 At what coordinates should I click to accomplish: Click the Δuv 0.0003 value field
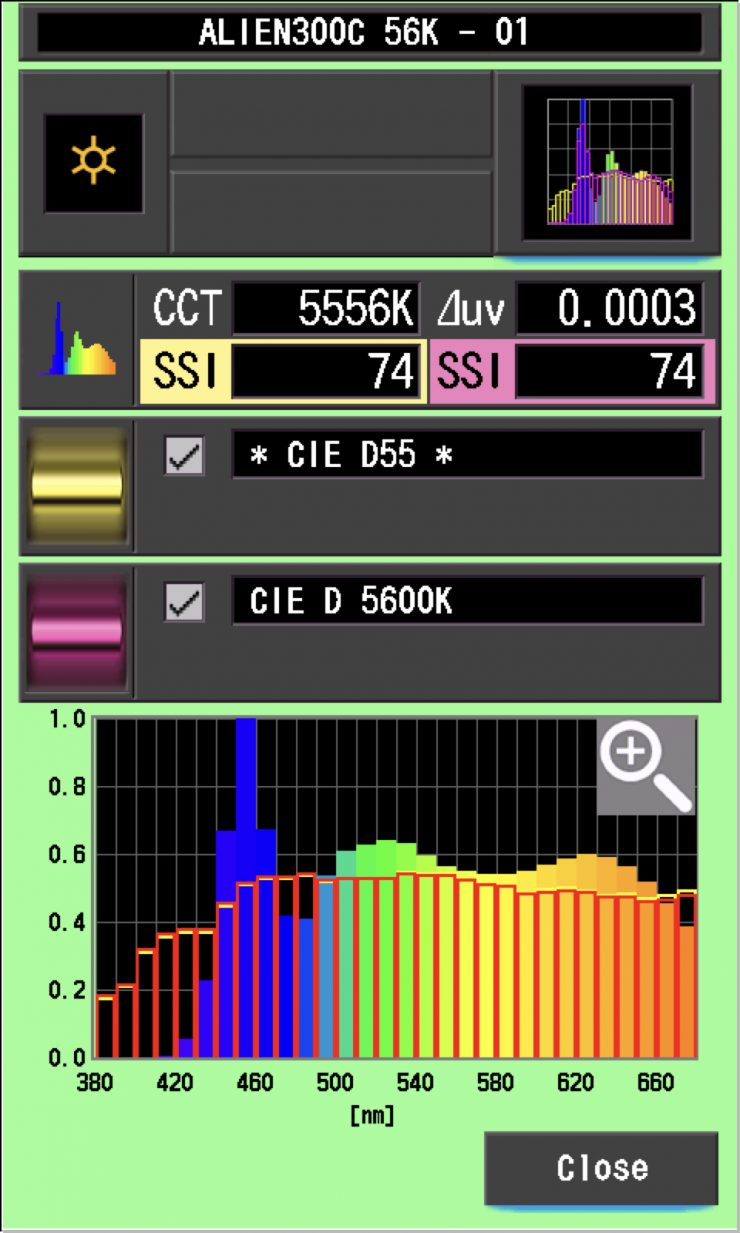pos(609,310)
